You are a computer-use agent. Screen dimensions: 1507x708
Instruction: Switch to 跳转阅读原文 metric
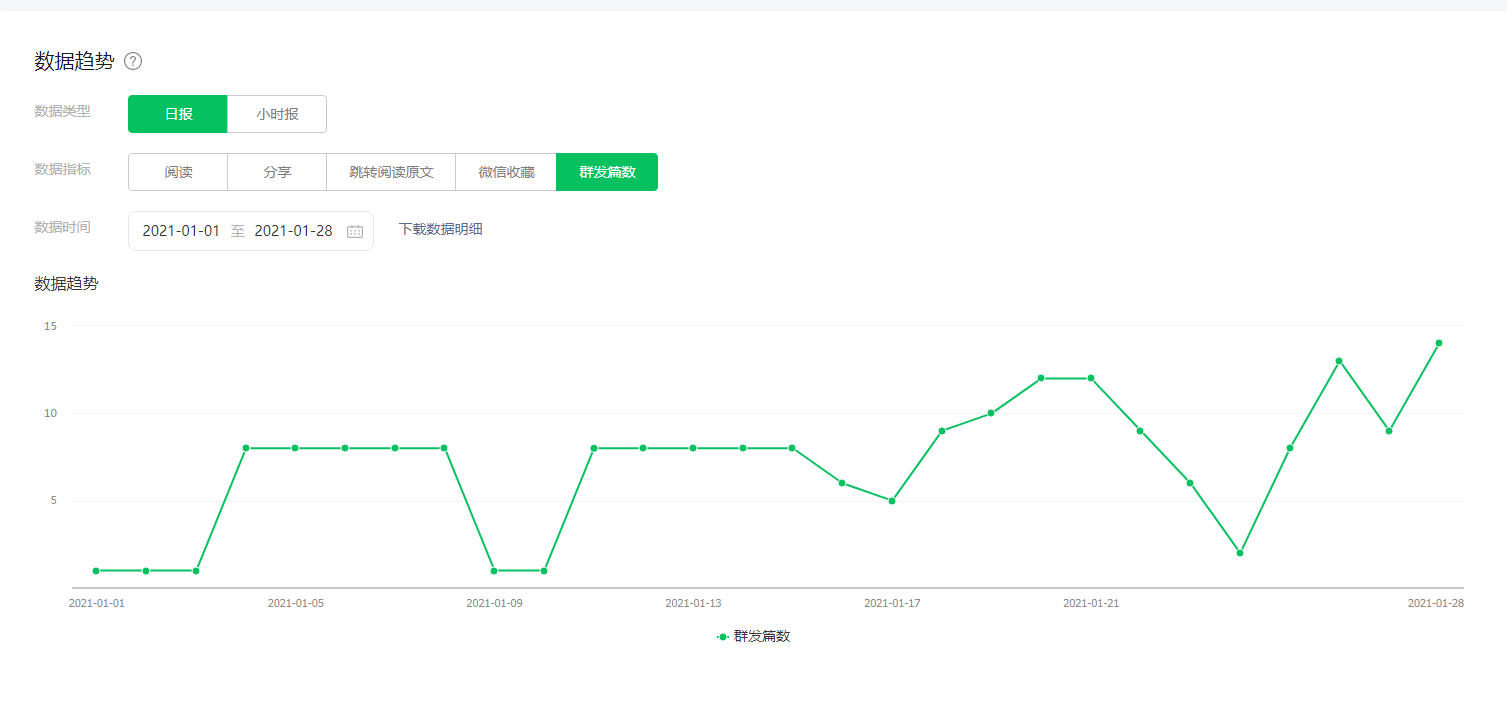391,172
